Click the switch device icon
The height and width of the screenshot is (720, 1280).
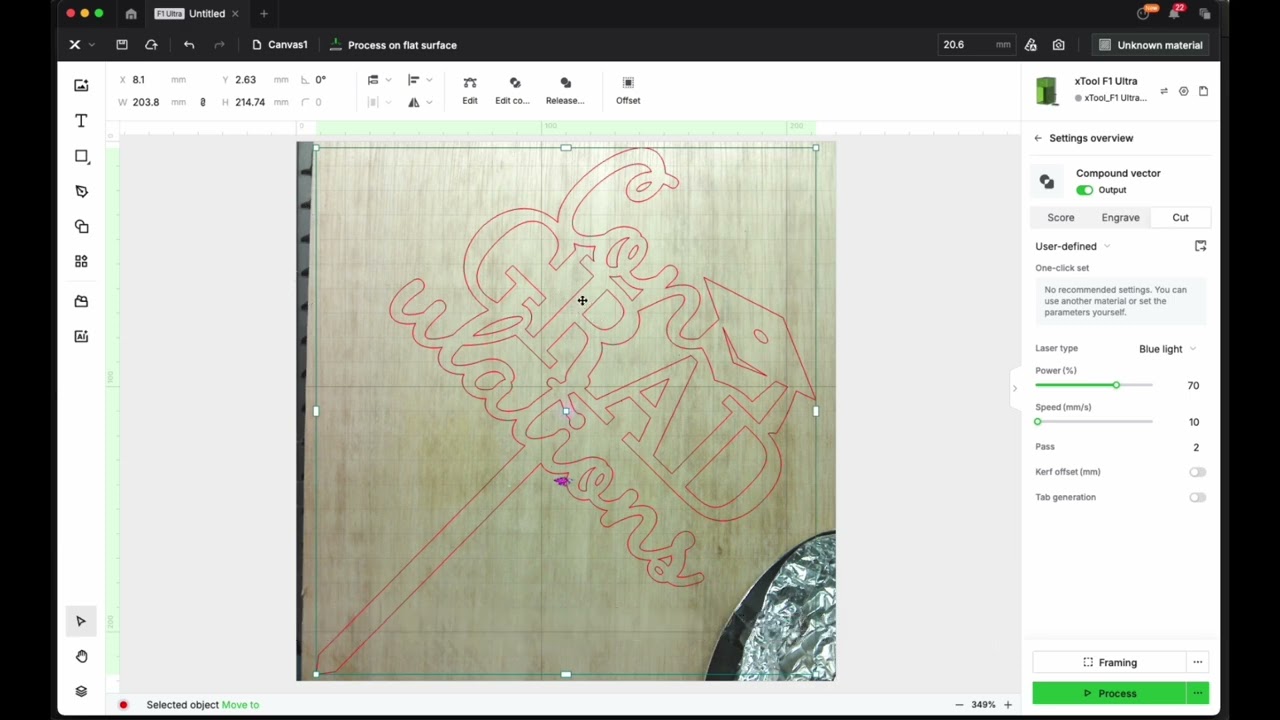(1164, 91)
